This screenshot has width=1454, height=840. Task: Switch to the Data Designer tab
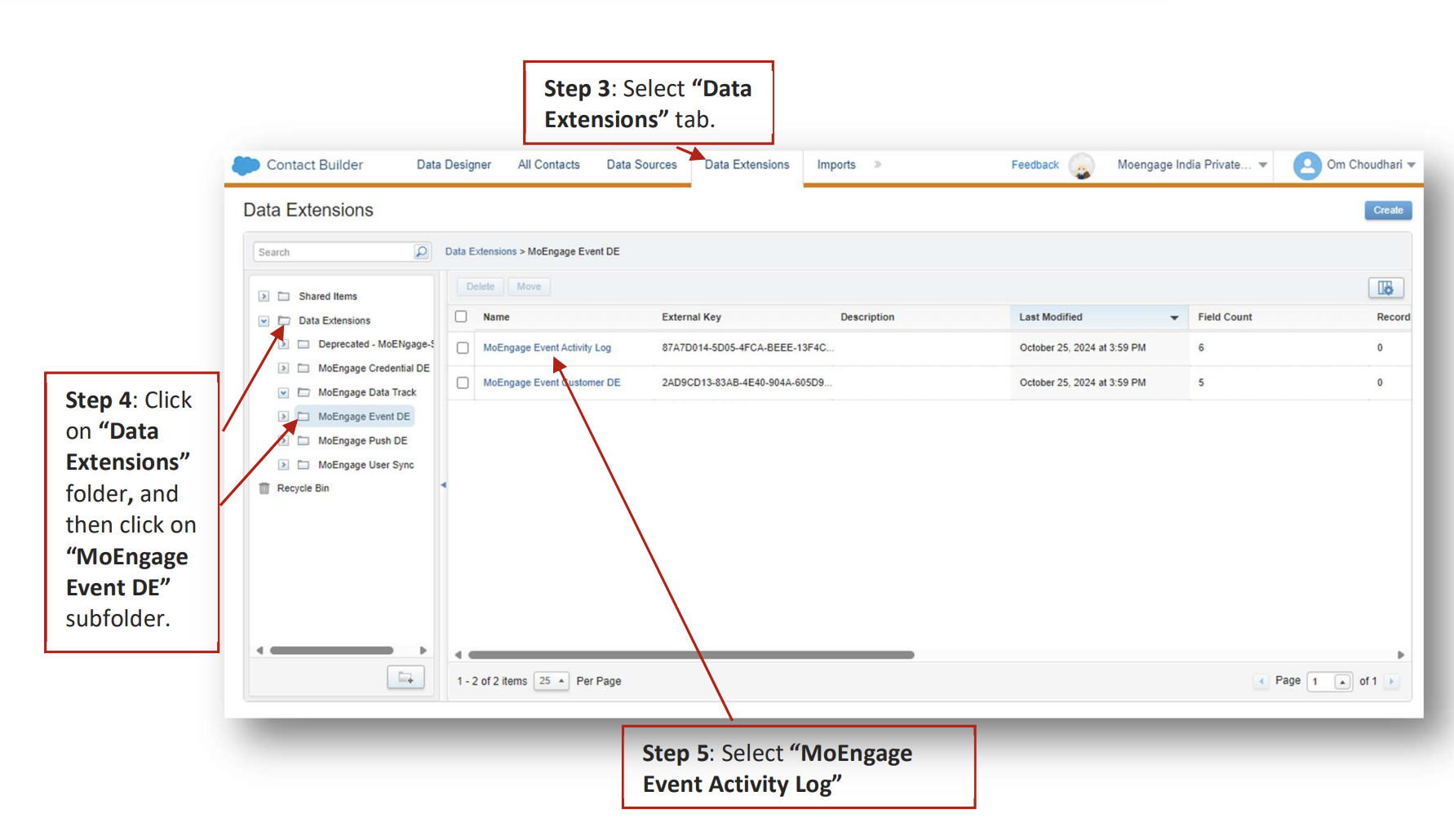(x=454, y=165)
